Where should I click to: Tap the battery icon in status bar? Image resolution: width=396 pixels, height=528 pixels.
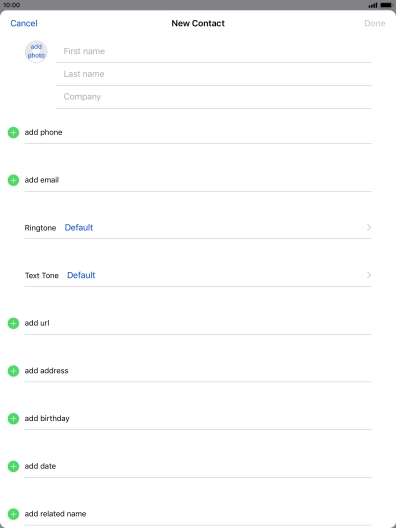coord(386,5)
